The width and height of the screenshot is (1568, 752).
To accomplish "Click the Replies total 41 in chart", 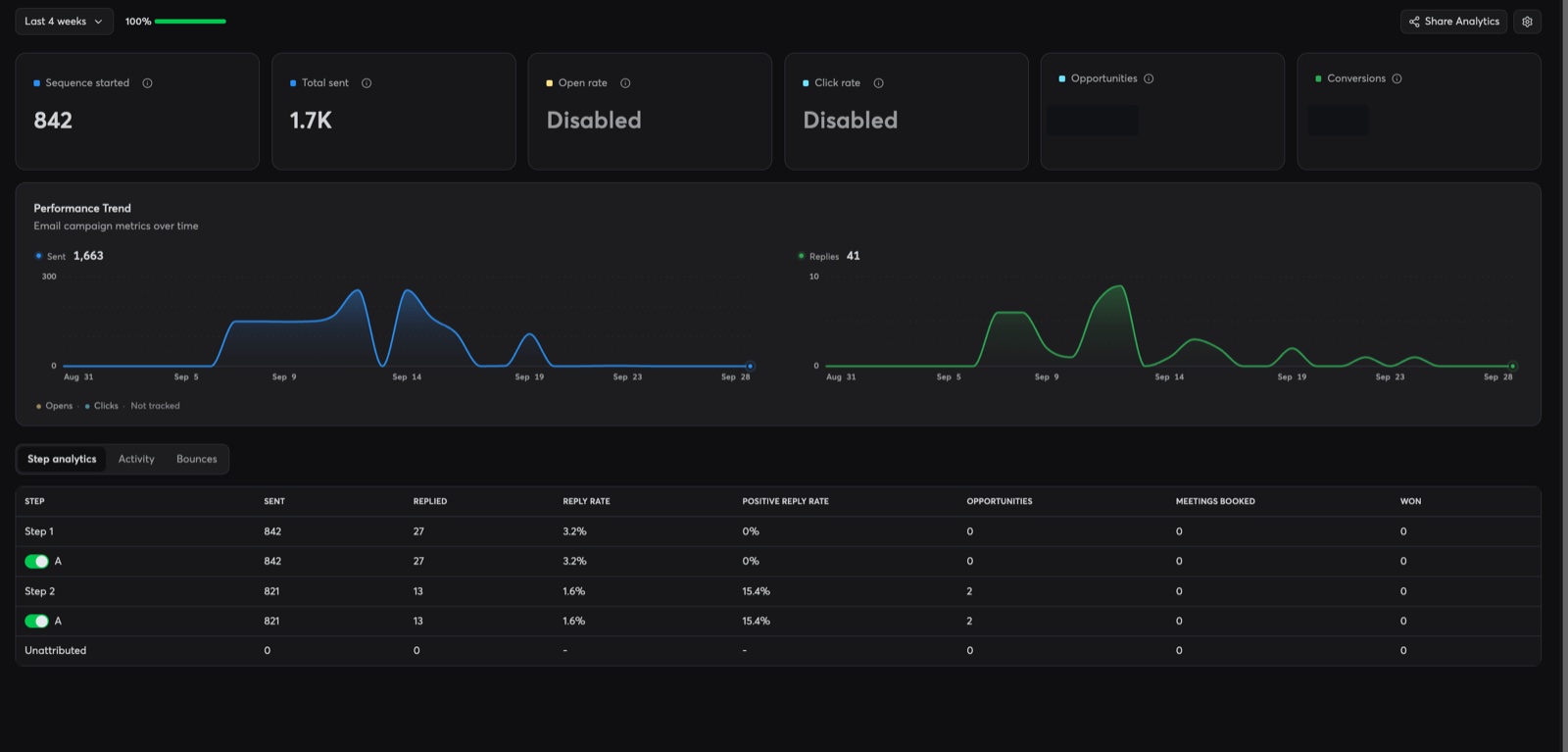I will click(x=853, y=256).
